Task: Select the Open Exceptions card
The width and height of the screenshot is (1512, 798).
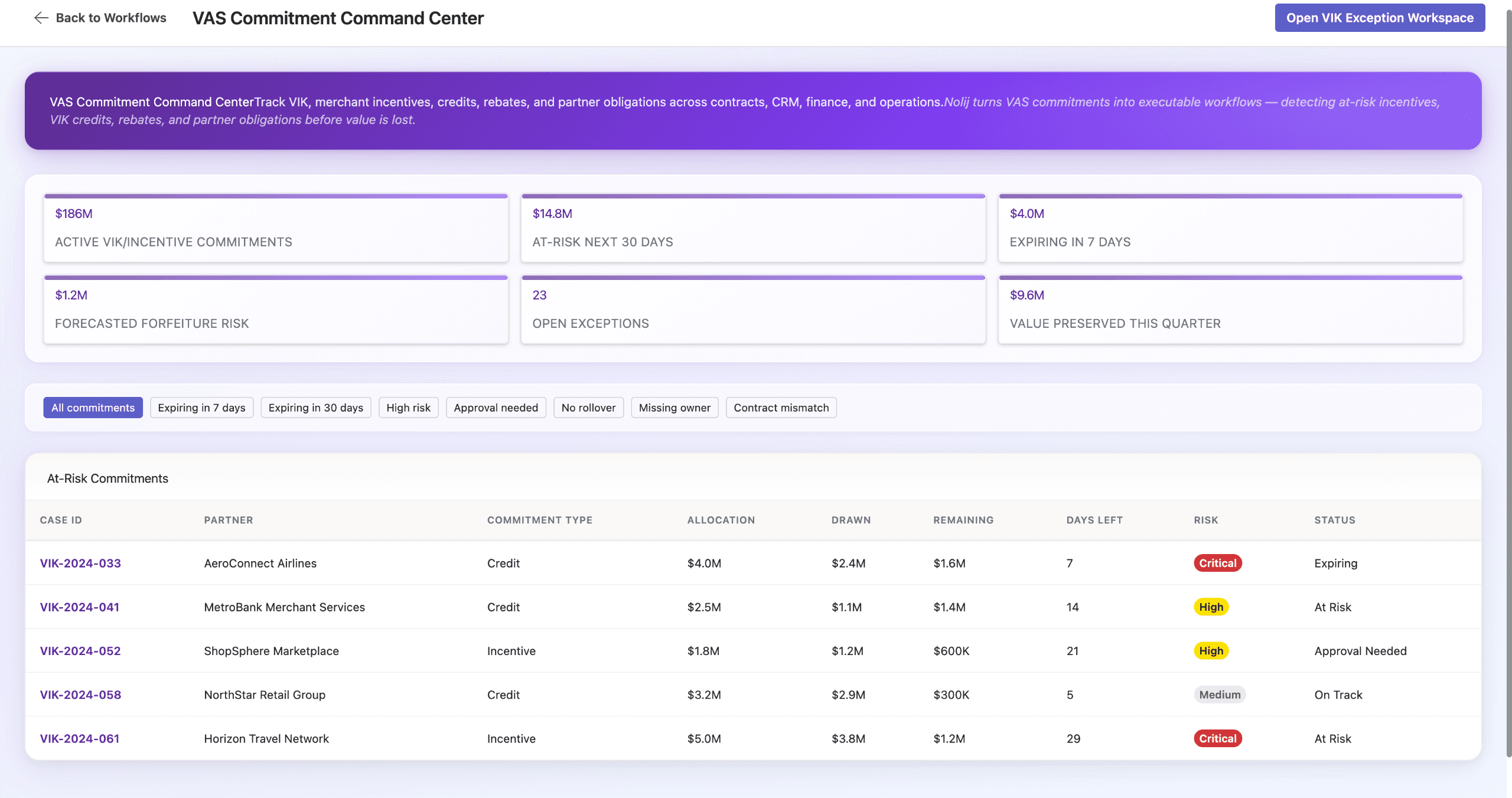Action: point(753,310)
